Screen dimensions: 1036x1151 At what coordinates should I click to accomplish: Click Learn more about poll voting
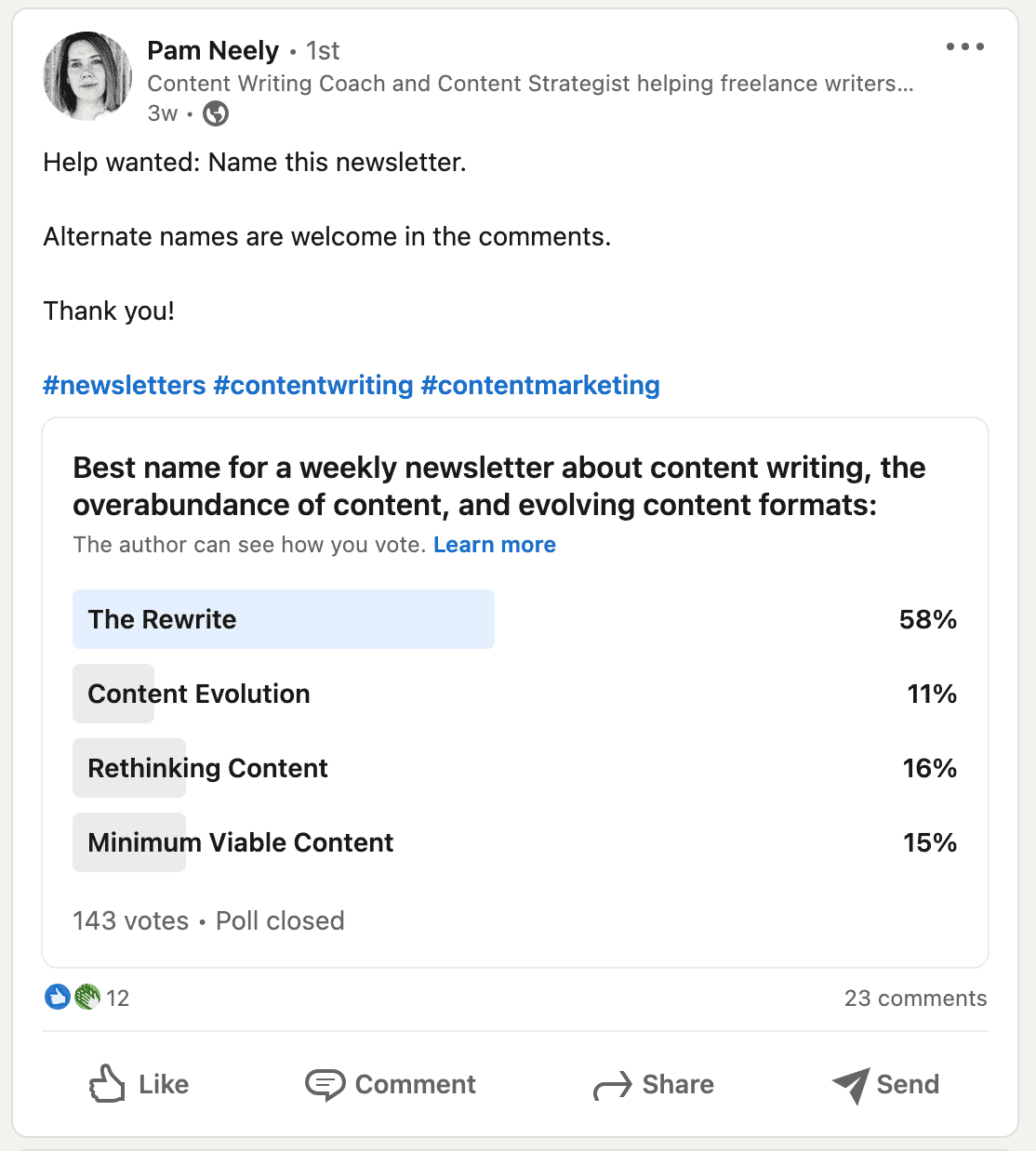495,545
